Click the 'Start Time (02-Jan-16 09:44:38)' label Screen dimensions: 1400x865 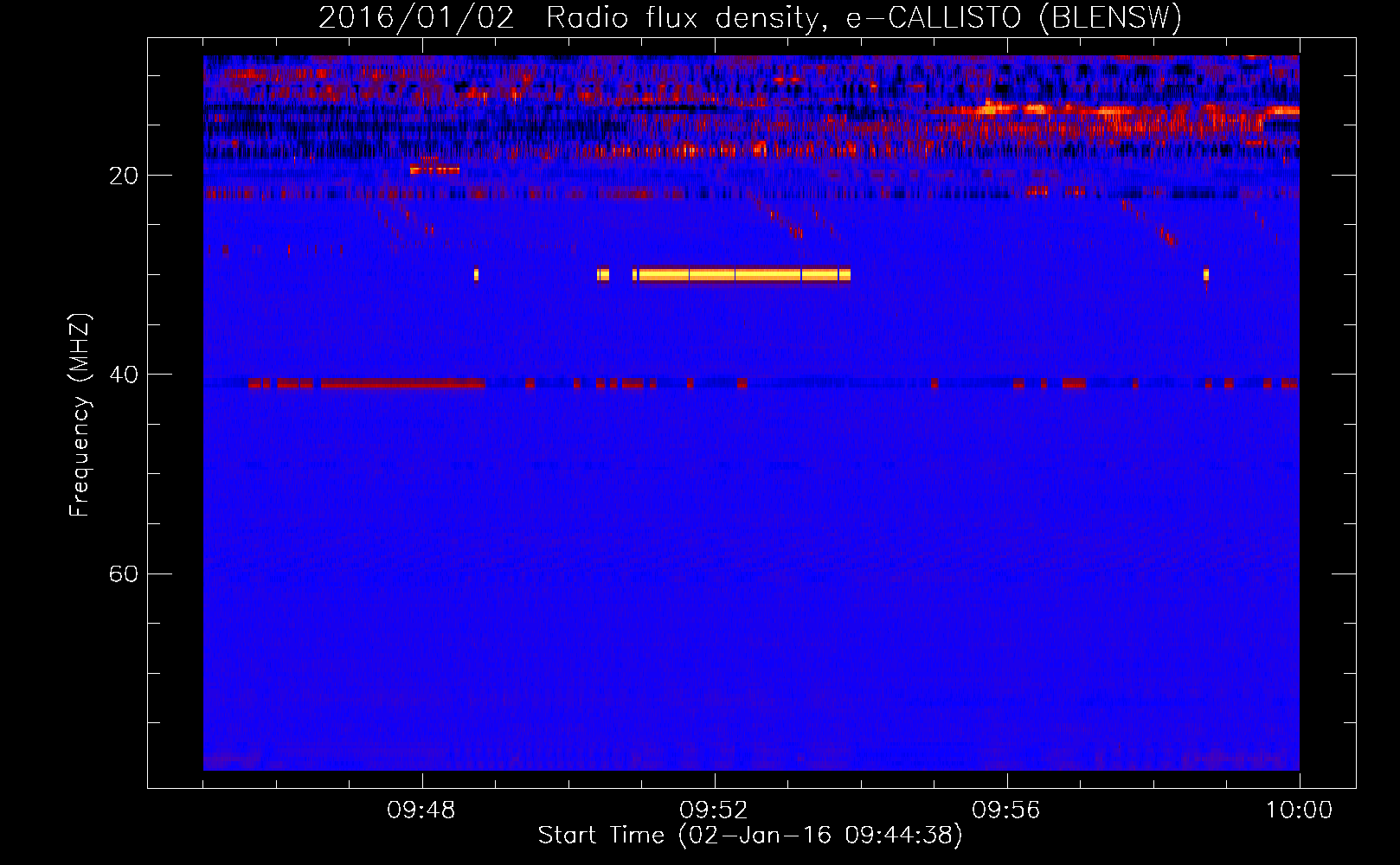tap(750, 836)
